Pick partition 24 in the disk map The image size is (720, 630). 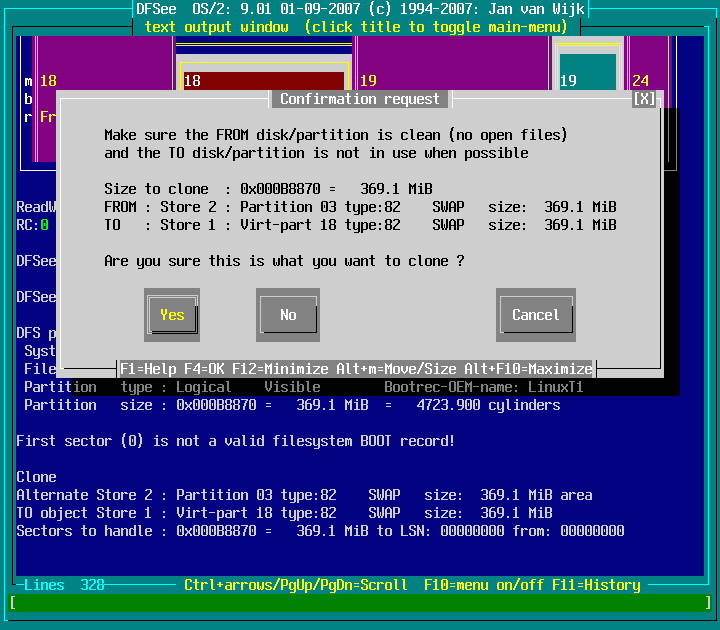(x=646, y=80)
